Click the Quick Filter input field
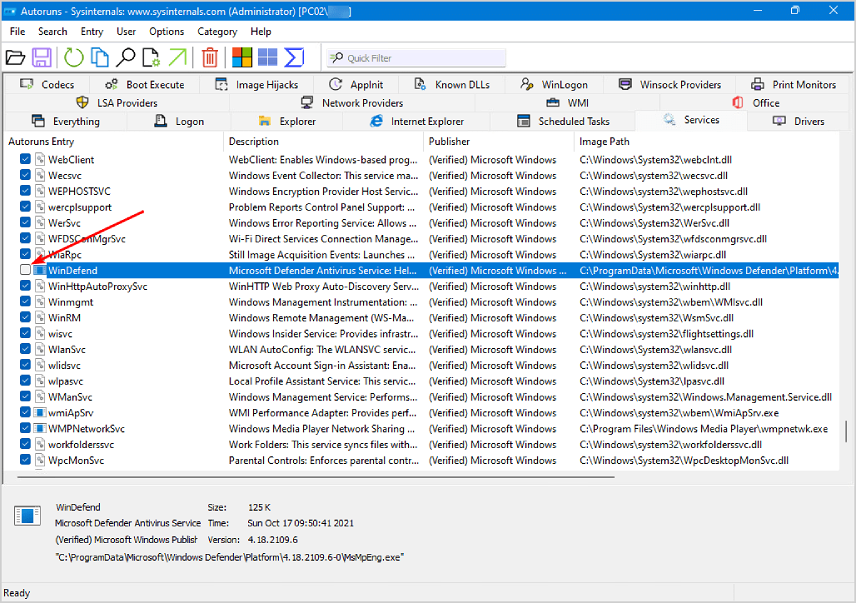The height and width of the screenshot is (603, 856). click(417, 58)
